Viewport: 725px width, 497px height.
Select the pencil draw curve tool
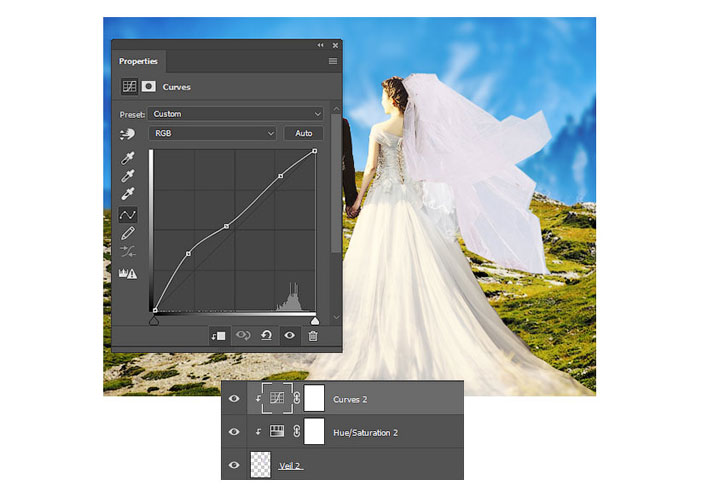coord(128,233)
